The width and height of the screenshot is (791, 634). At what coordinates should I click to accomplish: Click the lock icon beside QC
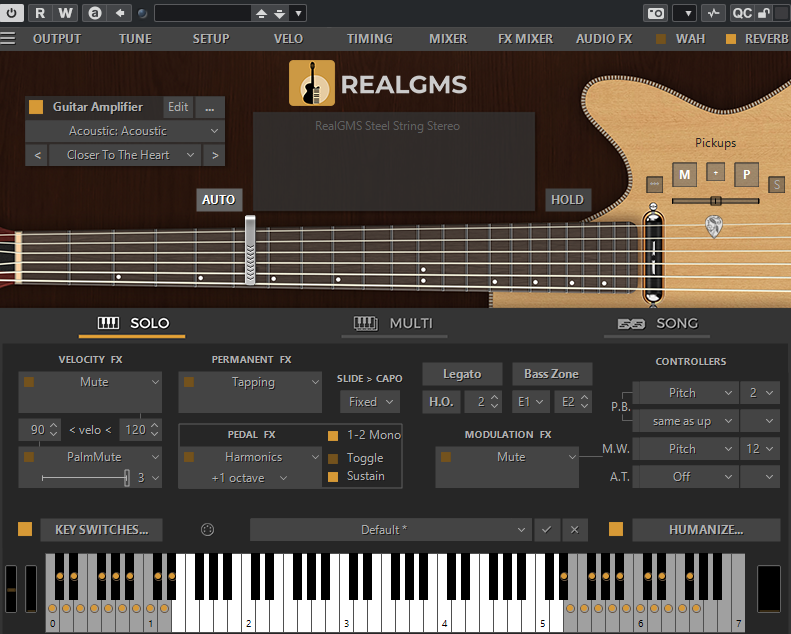click(764, 13)
